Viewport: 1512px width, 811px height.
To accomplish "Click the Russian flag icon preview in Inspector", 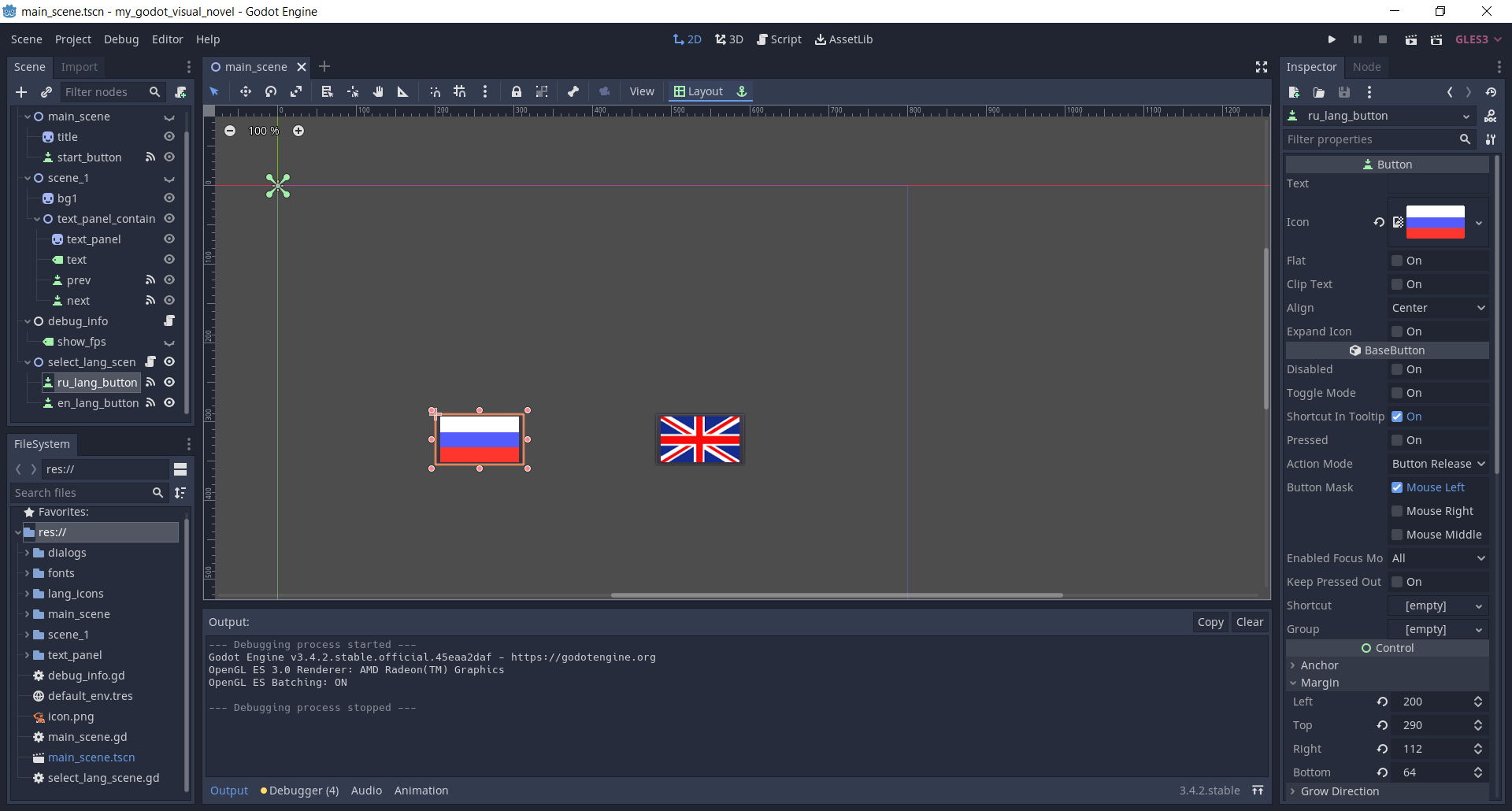I will 1436,222.
